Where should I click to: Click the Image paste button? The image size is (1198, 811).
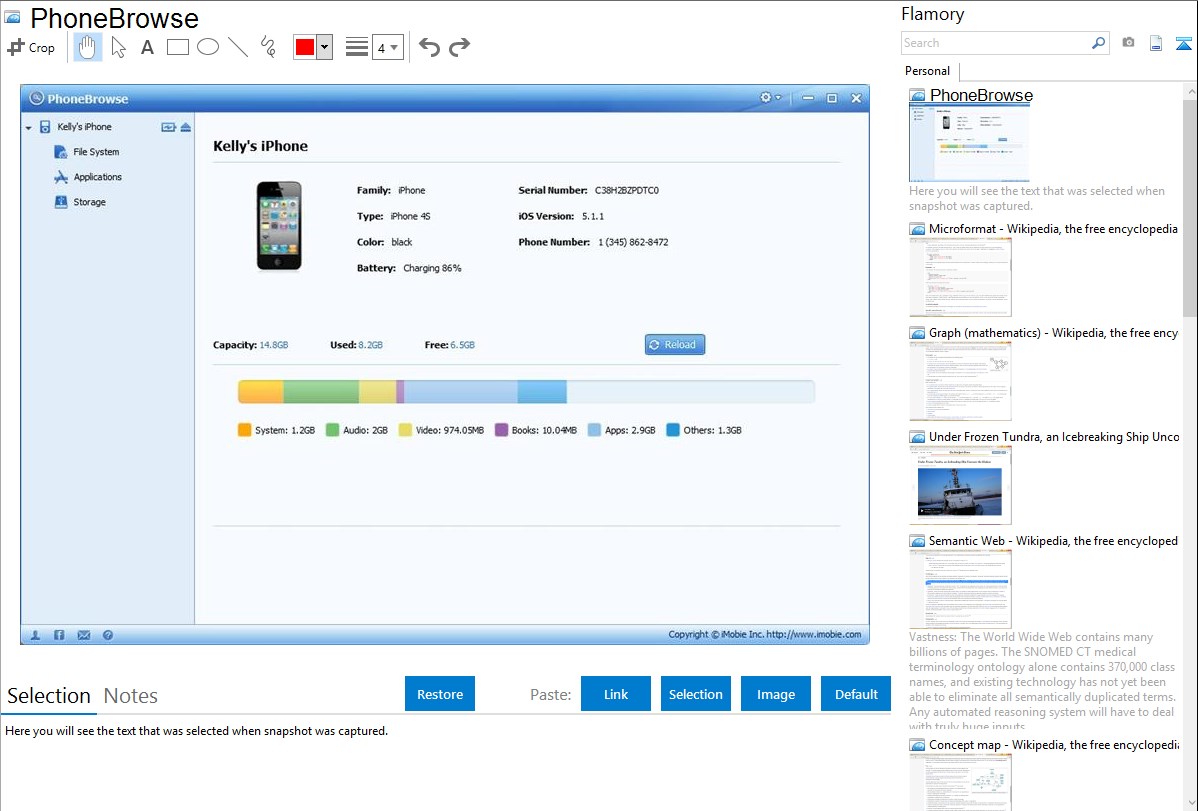(x=775, y=694)
